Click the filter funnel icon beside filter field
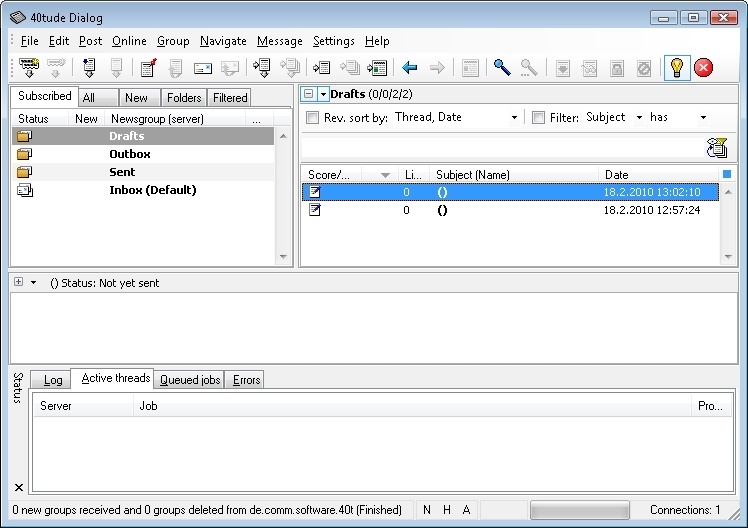This screenshot has width=748, height=528. pyautogui.click(x=717, y=148)
